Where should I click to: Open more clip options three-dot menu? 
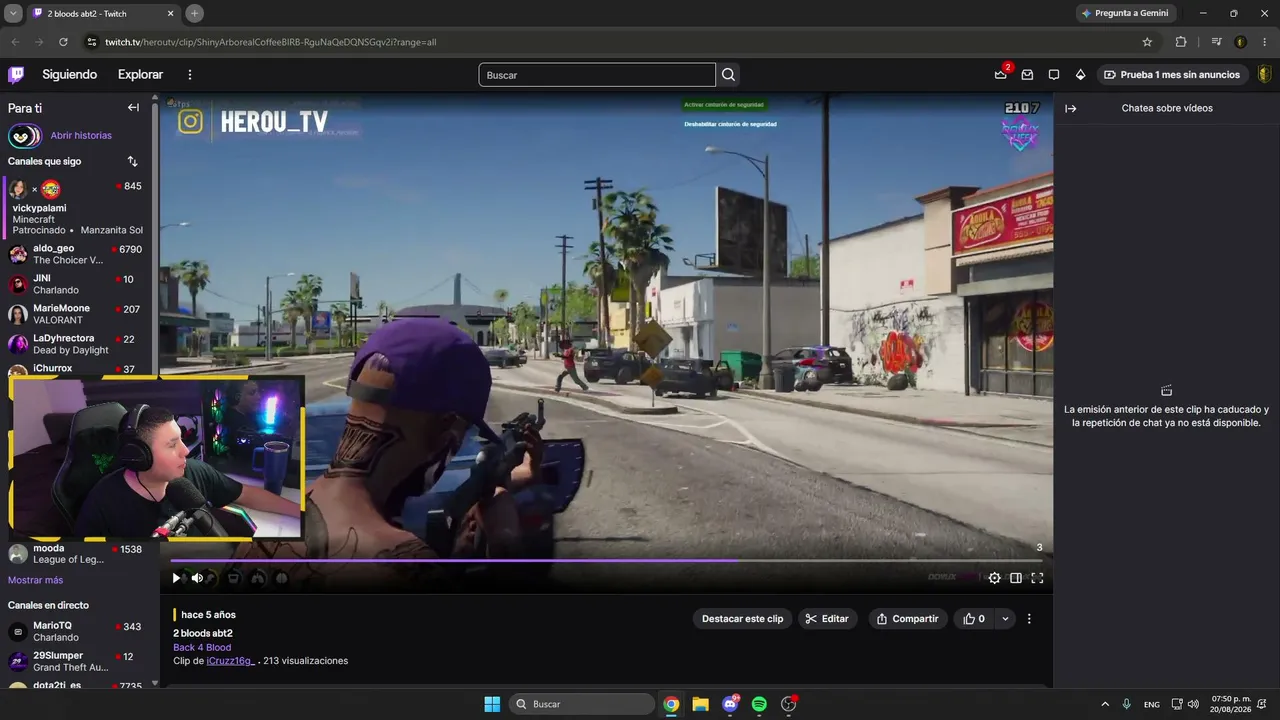1029,619
